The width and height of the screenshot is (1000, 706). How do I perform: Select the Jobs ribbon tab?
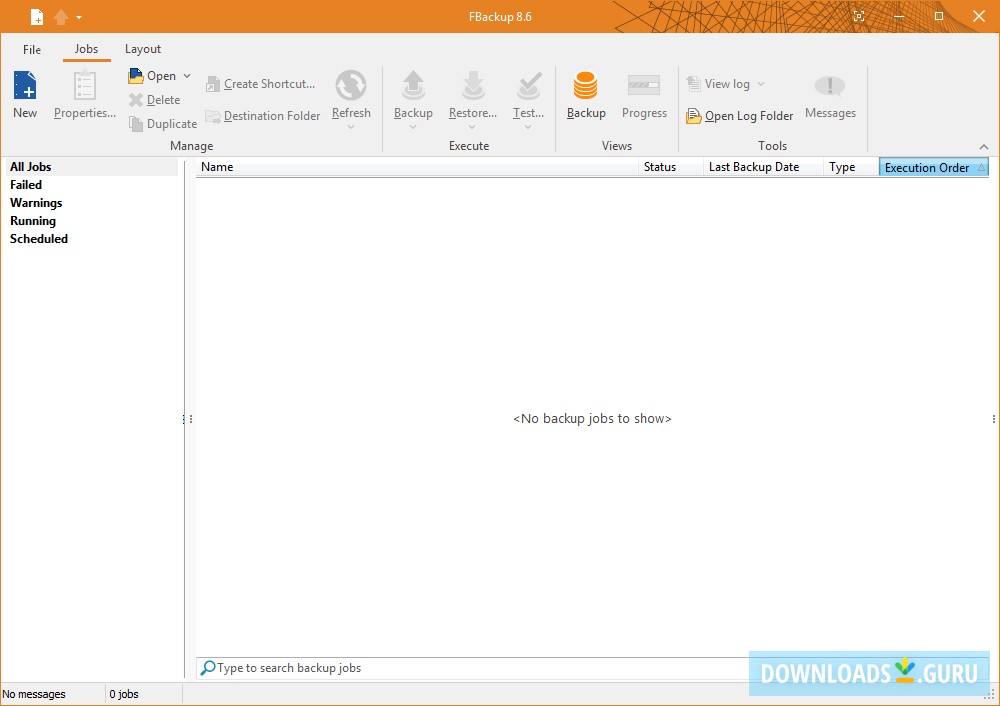[x=86, y=49]
